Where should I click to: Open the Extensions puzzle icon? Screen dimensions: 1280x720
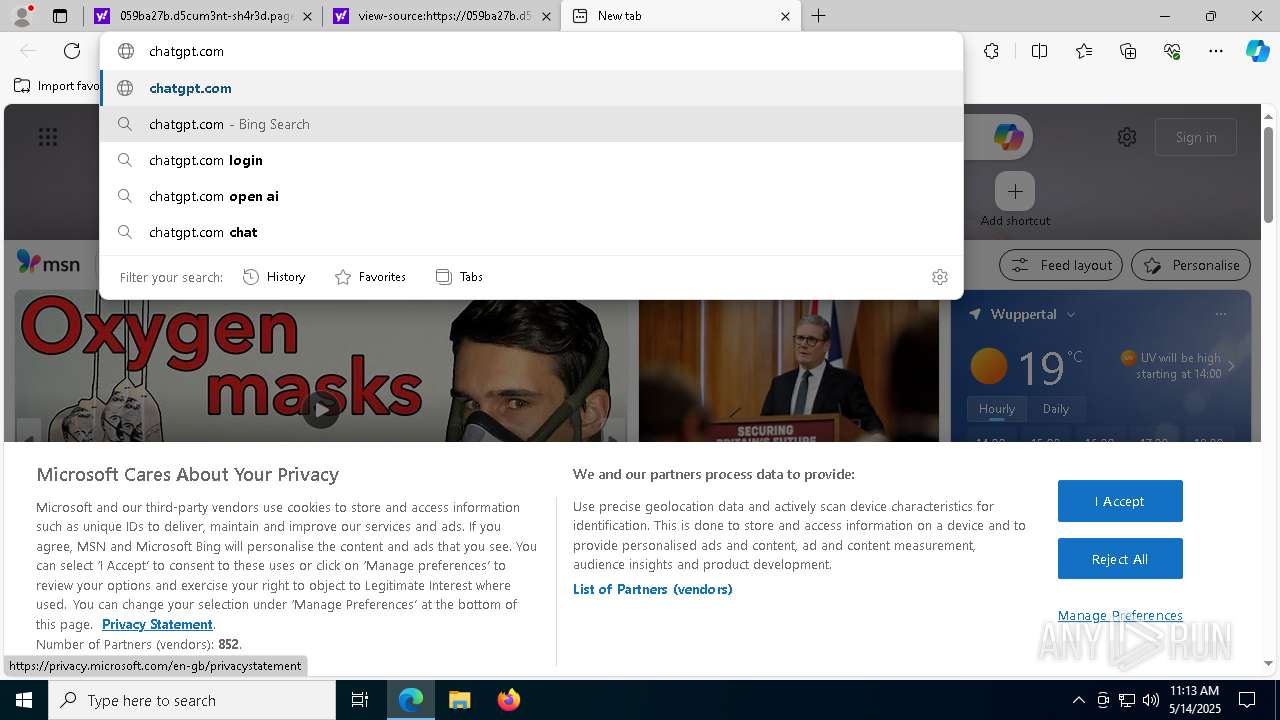(991, 51)
